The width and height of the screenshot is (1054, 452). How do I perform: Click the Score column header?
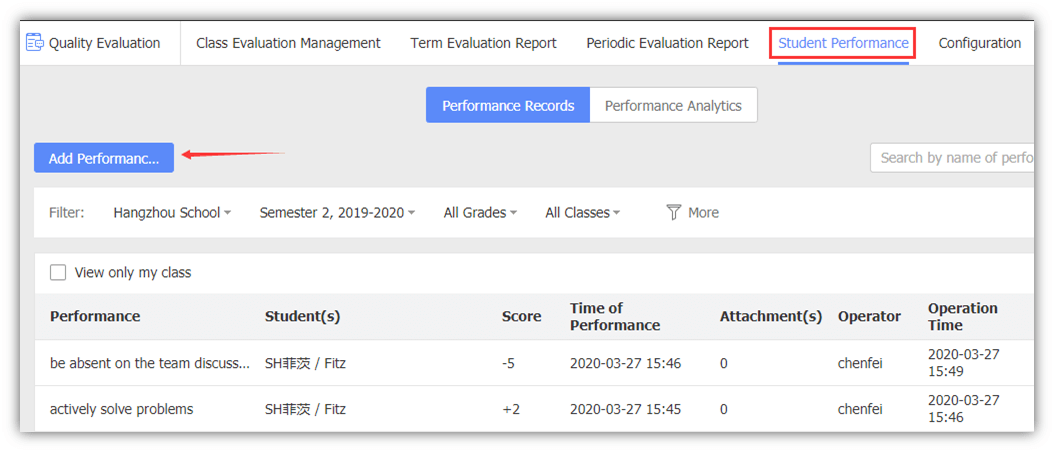coord(521,316)
